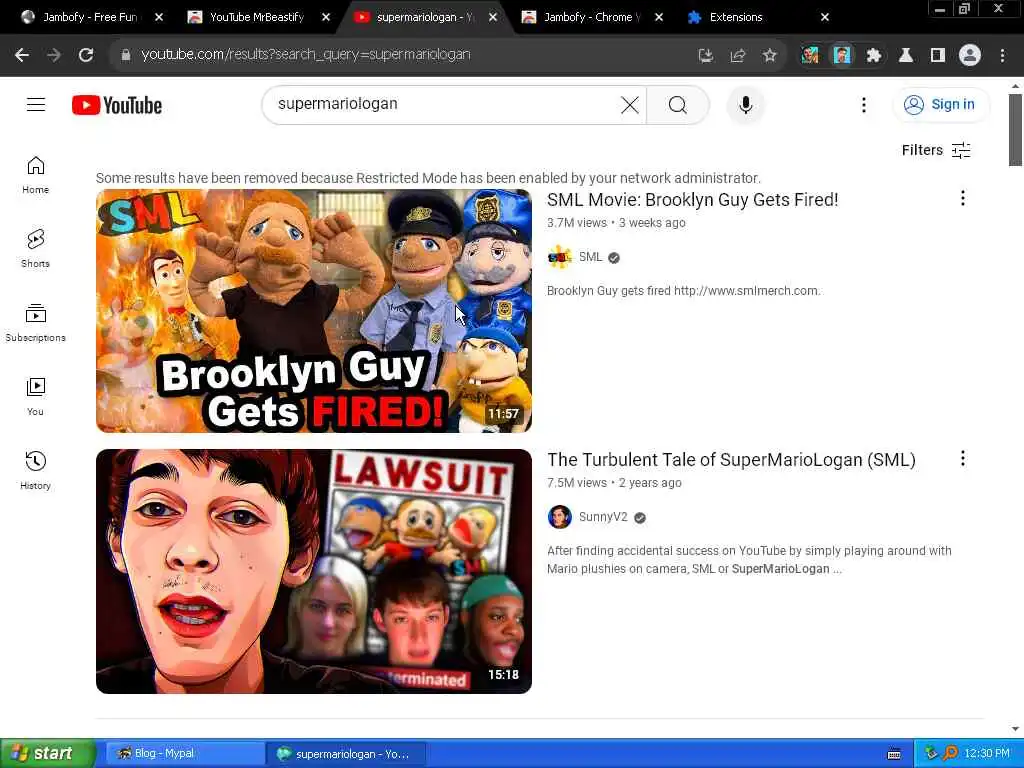Open the SML channel name link
Viewport: 1024px width, 768px height.
590,257
